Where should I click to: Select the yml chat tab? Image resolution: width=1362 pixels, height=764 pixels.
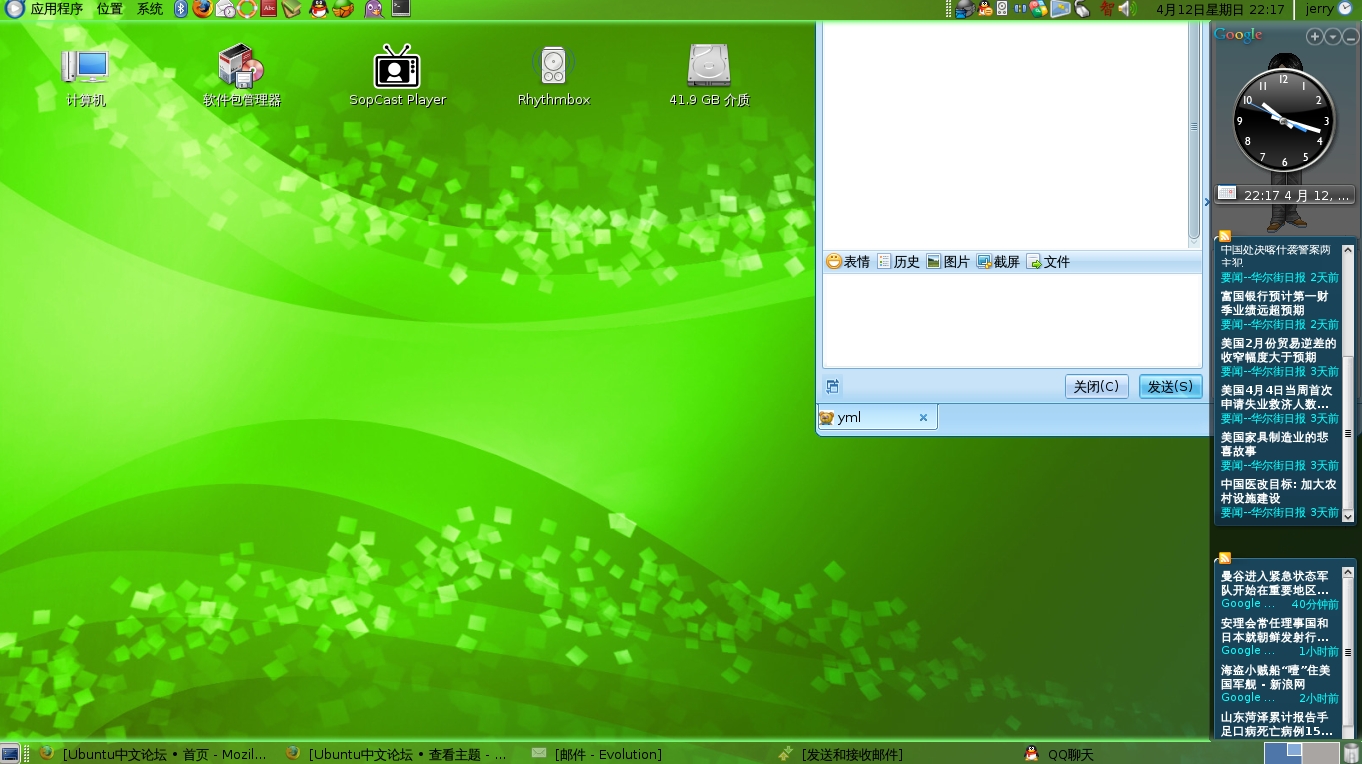877,417
